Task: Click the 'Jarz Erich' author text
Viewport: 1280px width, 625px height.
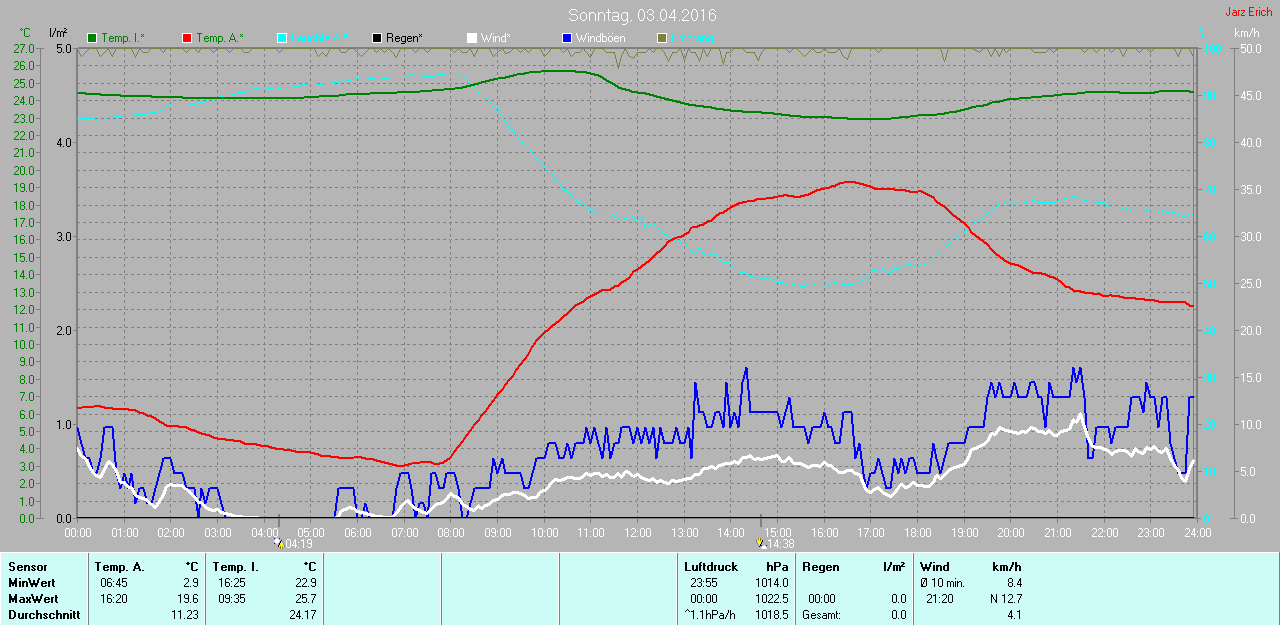Action: [1249, 12]
